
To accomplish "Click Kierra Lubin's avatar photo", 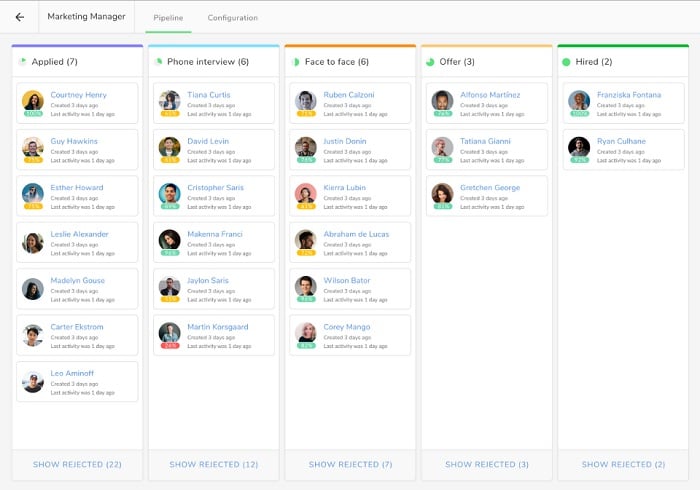I will [306, 193].
